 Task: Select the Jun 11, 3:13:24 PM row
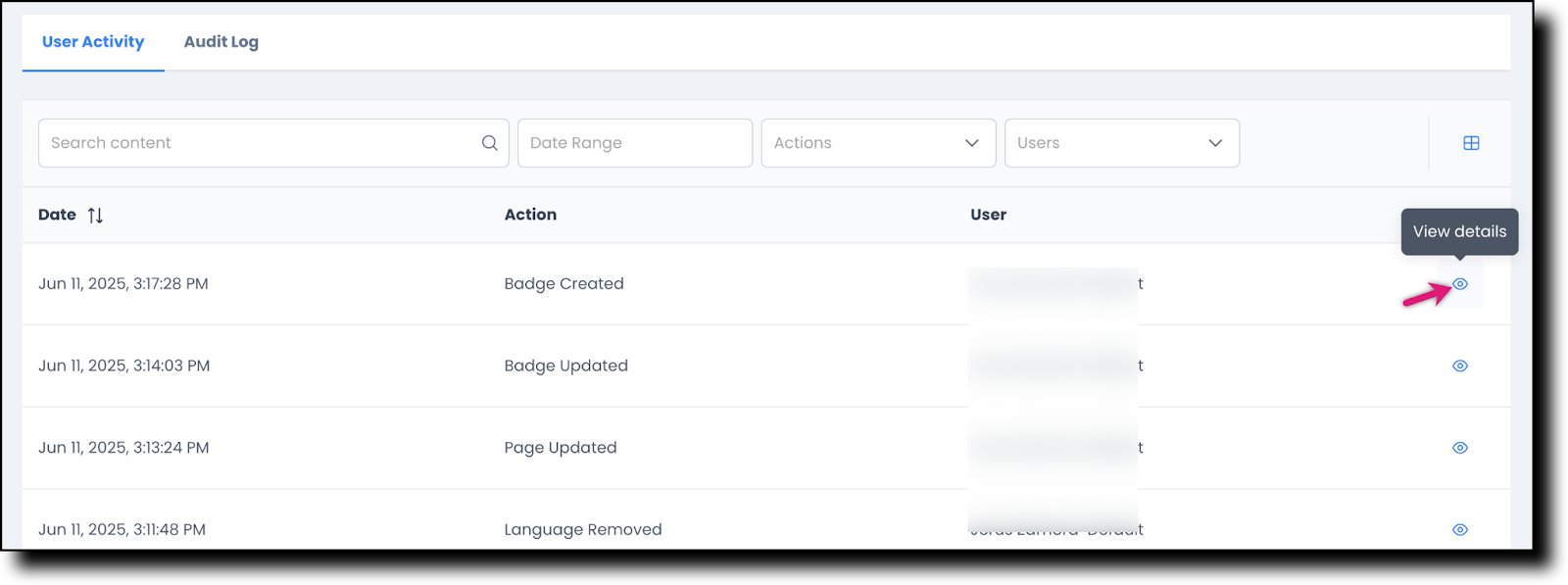tap(123, 448)
